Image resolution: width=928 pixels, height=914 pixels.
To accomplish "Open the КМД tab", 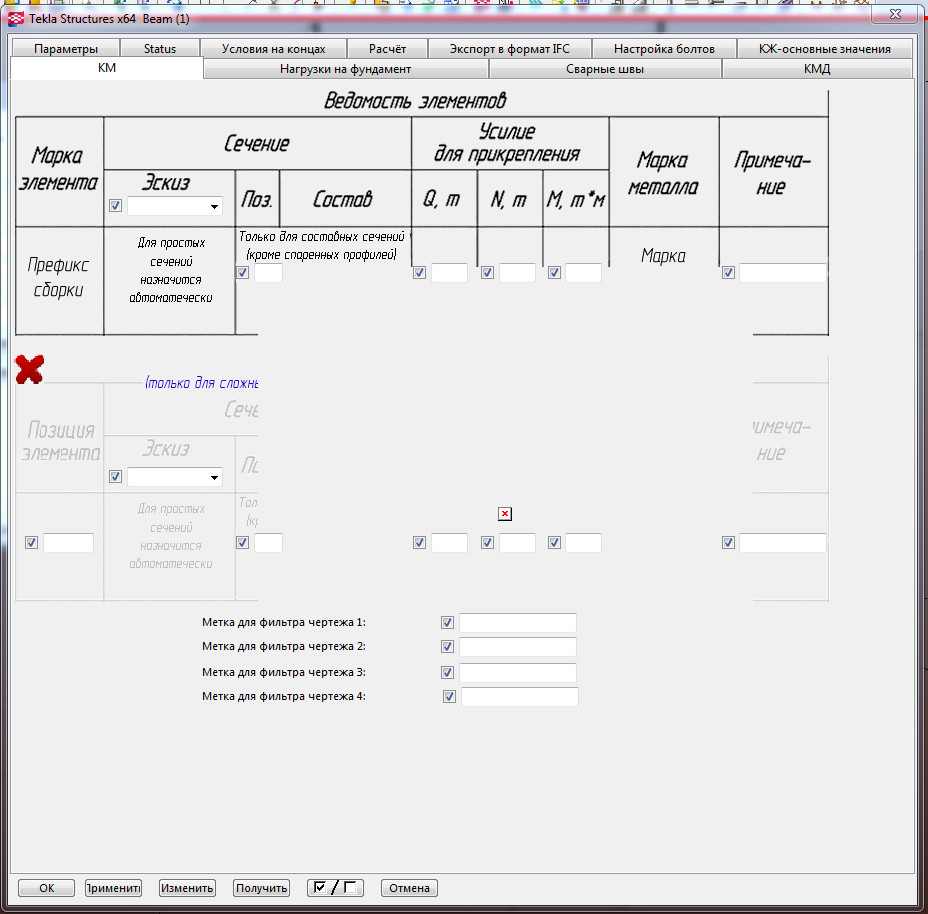I will tap(817, 69).
